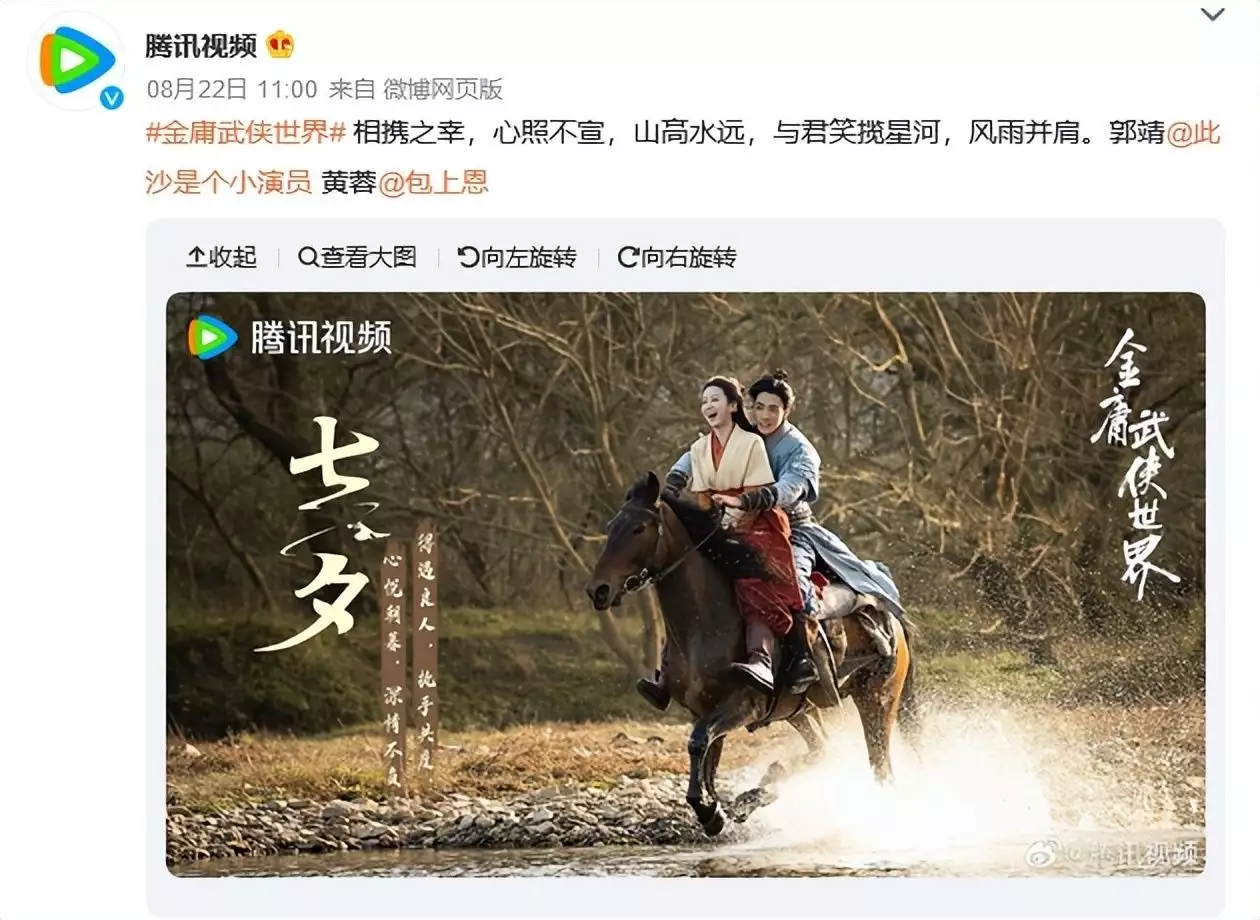Click the crown membership icon beside 腾讯视频
Image resolution: width=1260 pixels, height=920 pixels.
click(280, 45)
